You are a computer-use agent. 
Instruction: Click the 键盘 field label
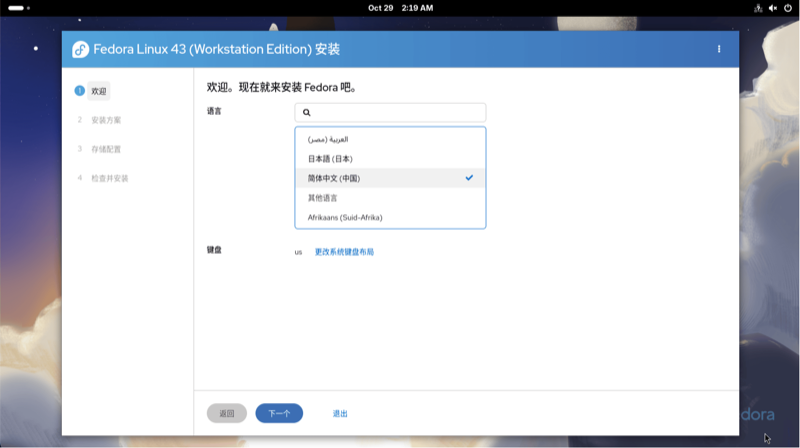pyautogui.click(x=214, y=250)
